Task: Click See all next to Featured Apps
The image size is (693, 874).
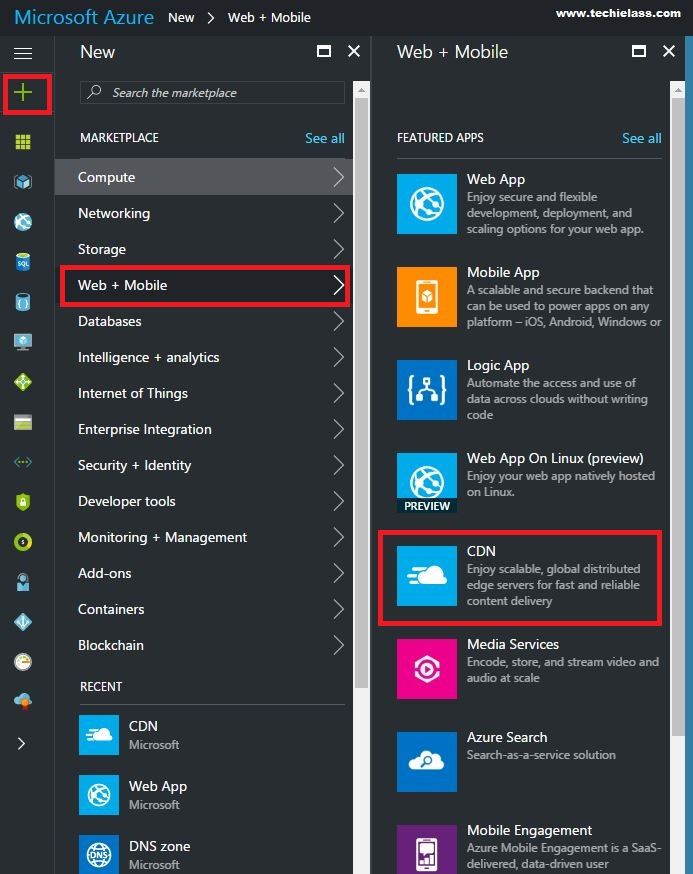Action: (x=642, y=138)
